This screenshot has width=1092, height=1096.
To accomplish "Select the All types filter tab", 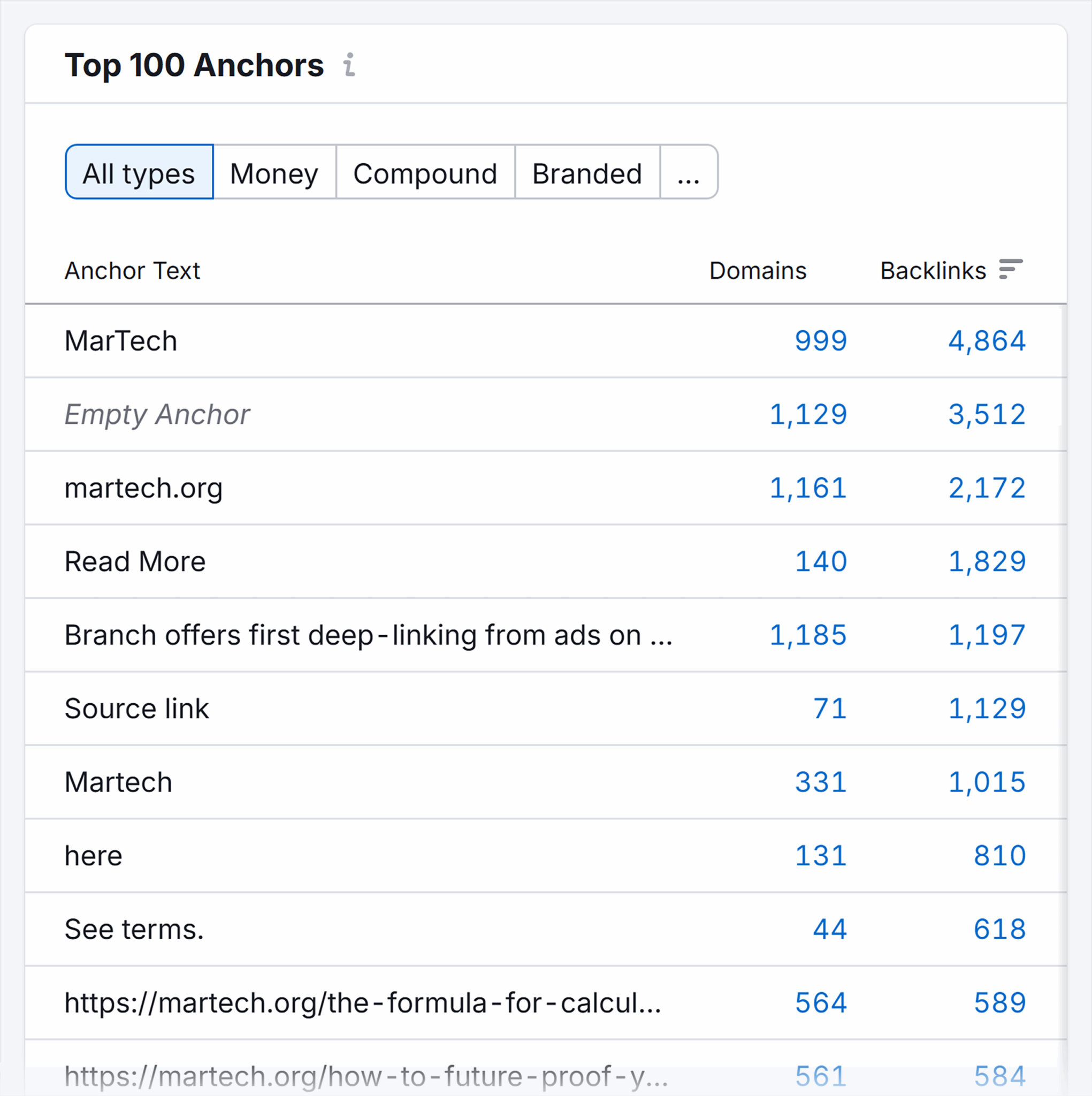I will 139,173.
